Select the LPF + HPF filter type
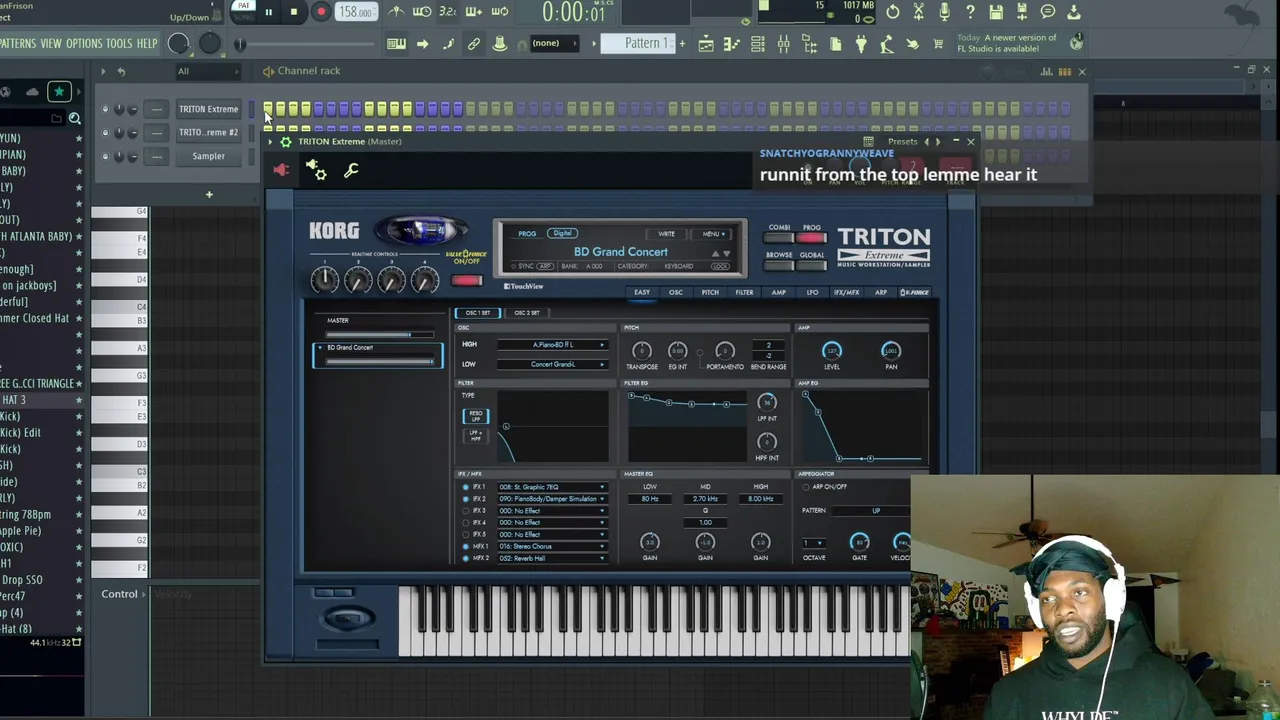The height and width of the screenshot is (720, 1280). coord(475,436)
